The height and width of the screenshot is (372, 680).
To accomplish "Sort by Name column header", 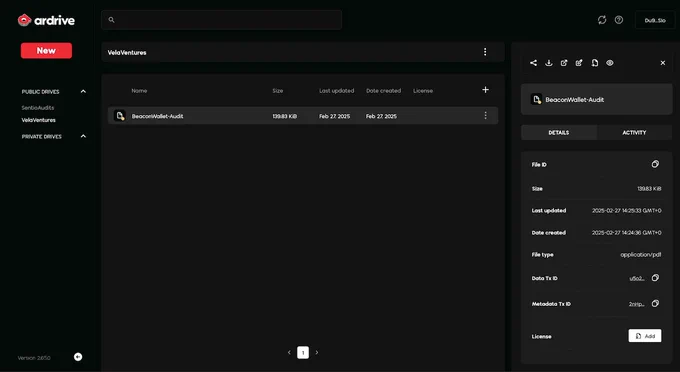I will point(139,91).
